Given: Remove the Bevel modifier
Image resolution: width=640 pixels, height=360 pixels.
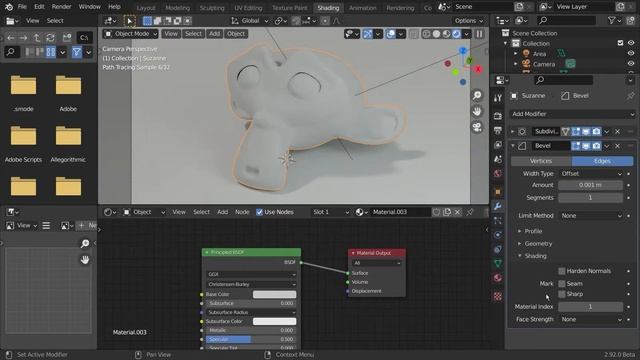Looking at the screenshot, I should 618,146.
